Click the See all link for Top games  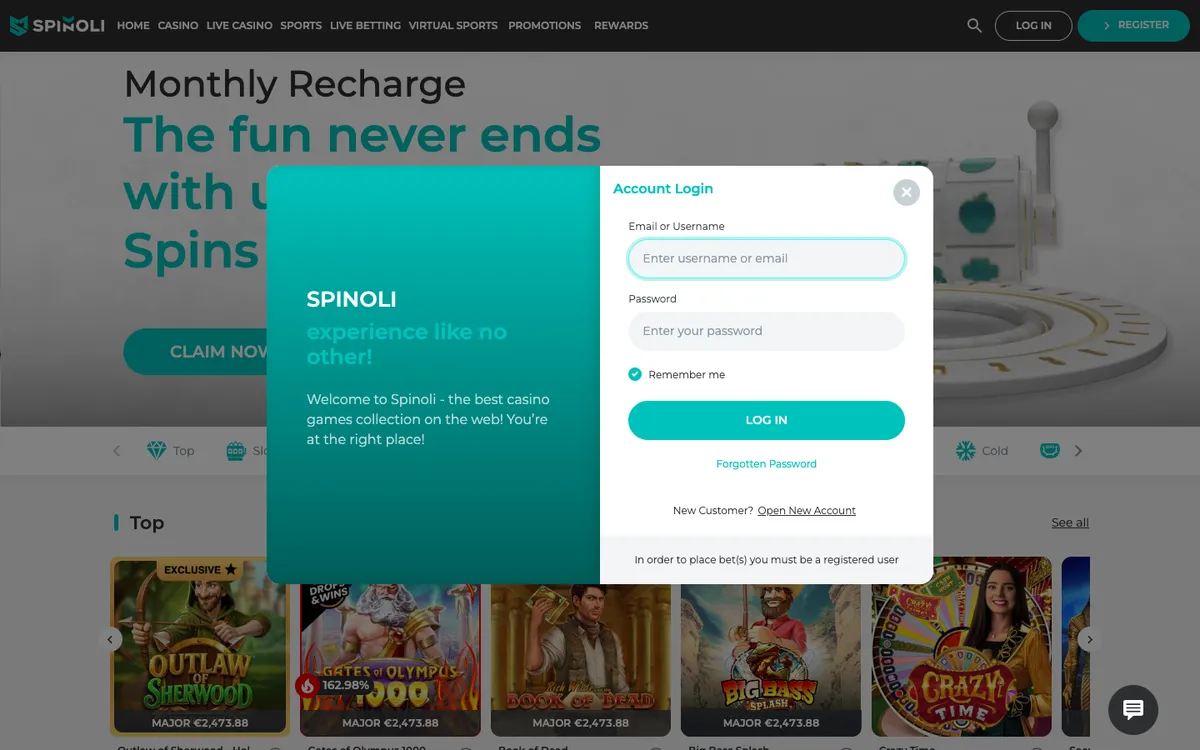1070,523
